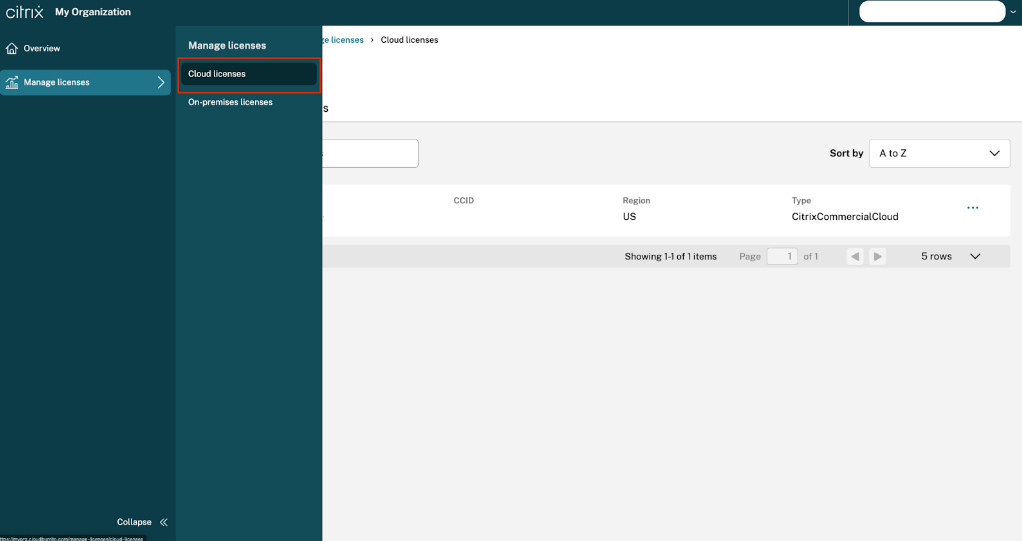The width and height of the screenshot is (1022, 541).
Task: Go to next page arrow
Action: click(x=878, y=257)
